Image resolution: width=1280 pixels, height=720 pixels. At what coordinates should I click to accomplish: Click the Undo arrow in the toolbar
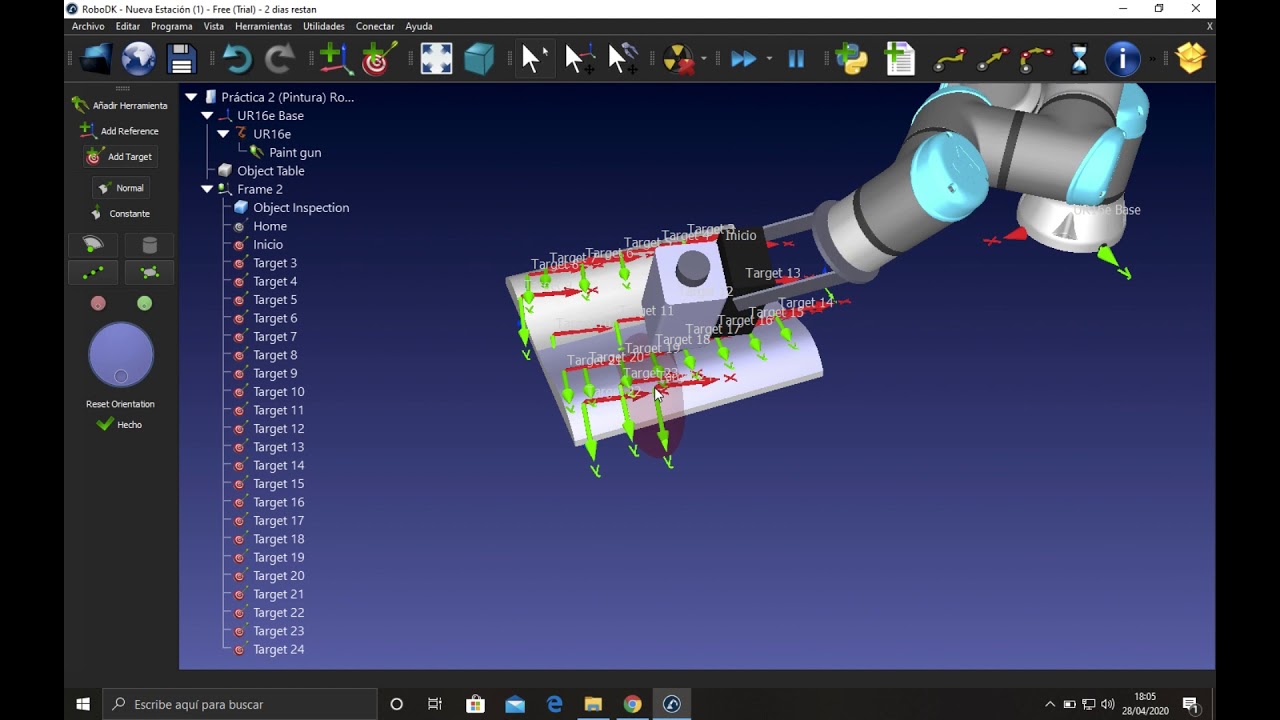[237, 59]
